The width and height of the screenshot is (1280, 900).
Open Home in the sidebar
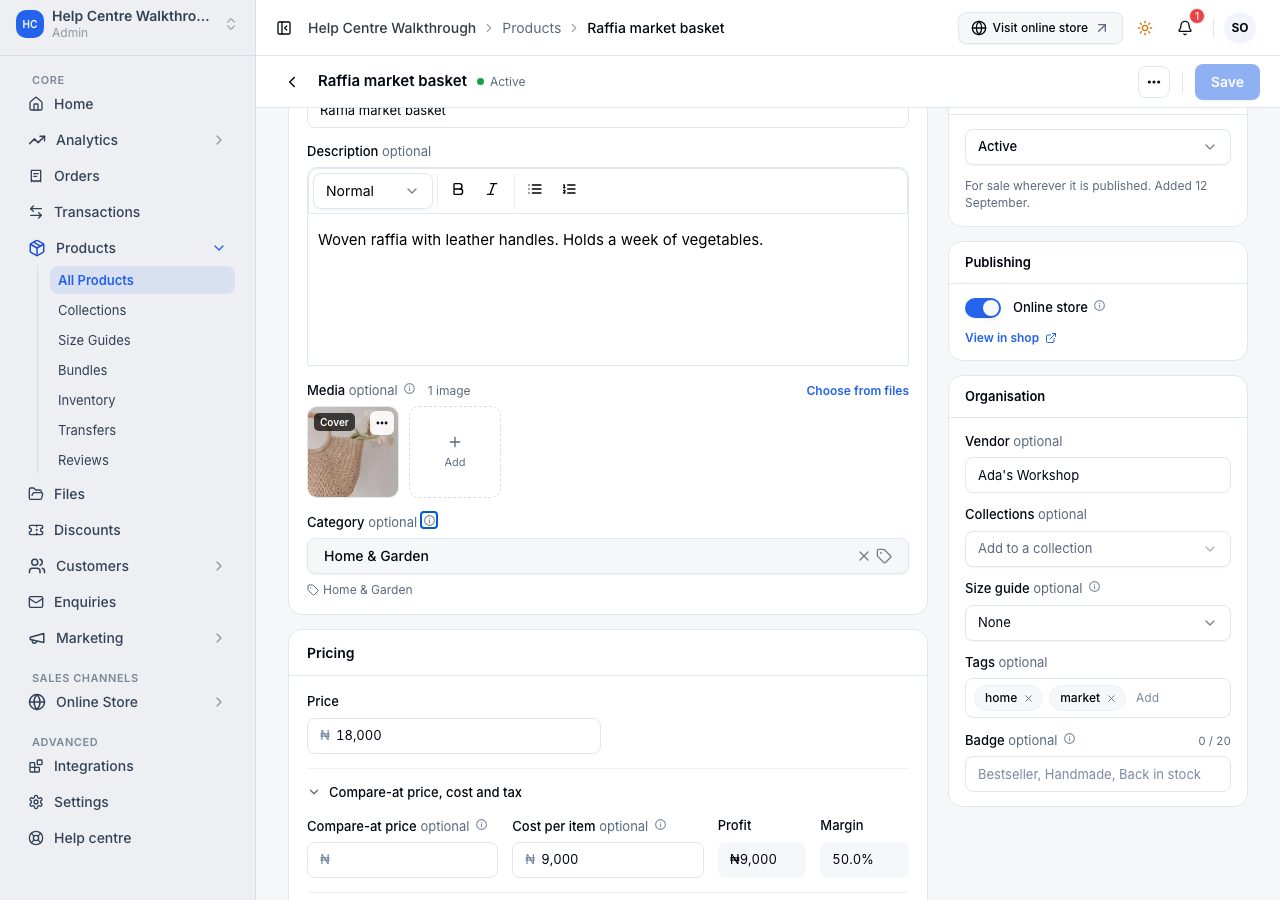(x=128, y=104)
